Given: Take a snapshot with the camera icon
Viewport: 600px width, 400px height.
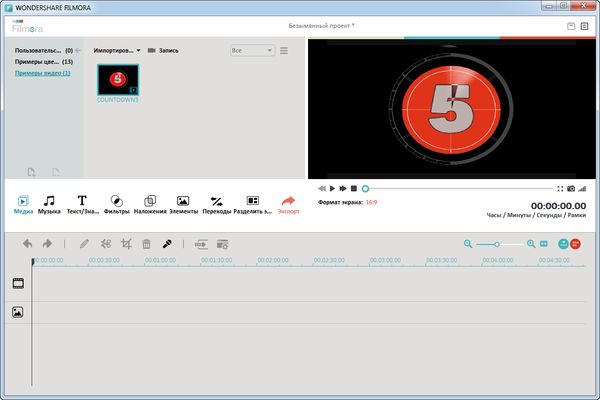Looking at the screenshot, I should coord(571,188).
